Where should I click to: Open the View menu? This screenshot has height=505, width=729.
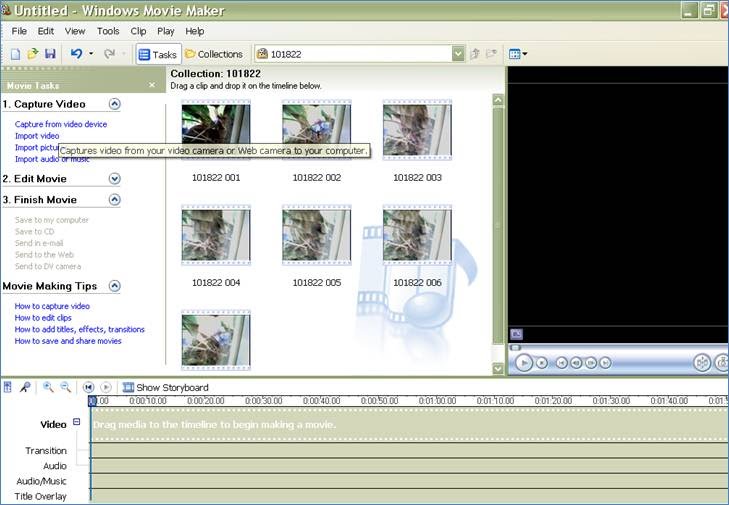tap(75, 31)
